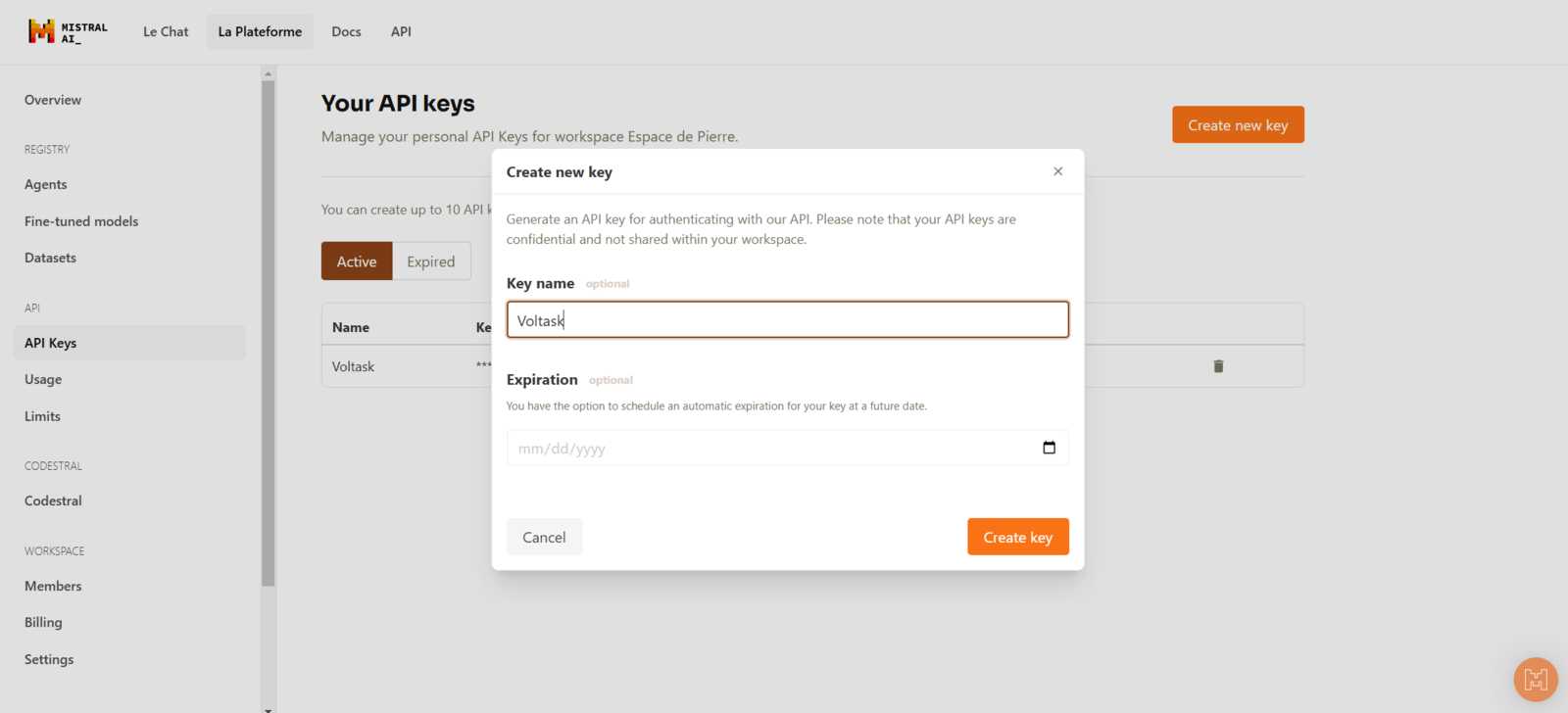
Task: Click the Create key button
Action: [x=1018, y=537]
